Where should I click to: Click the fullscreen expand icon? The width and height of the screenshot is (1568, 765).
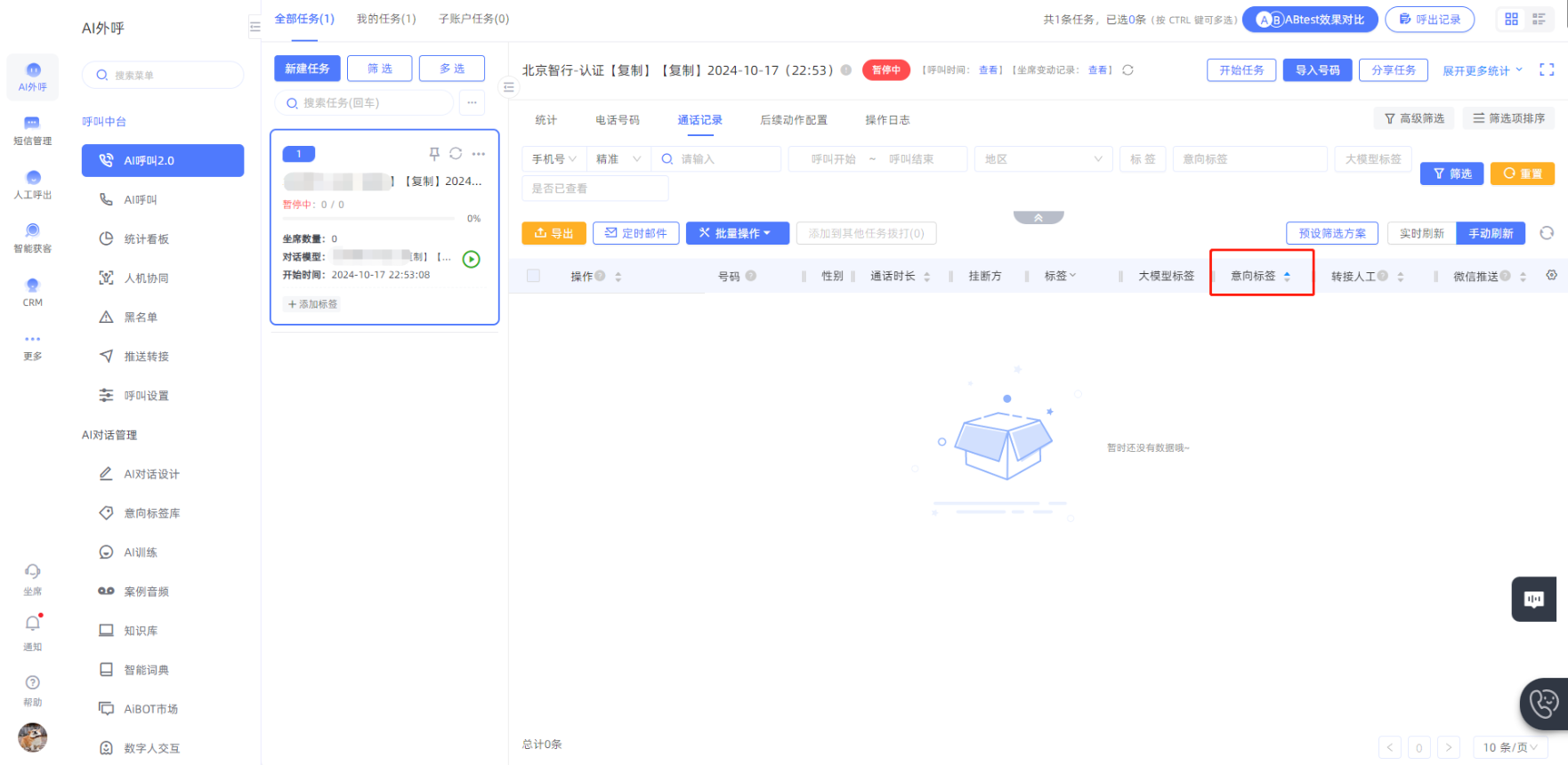(1547, 69)
